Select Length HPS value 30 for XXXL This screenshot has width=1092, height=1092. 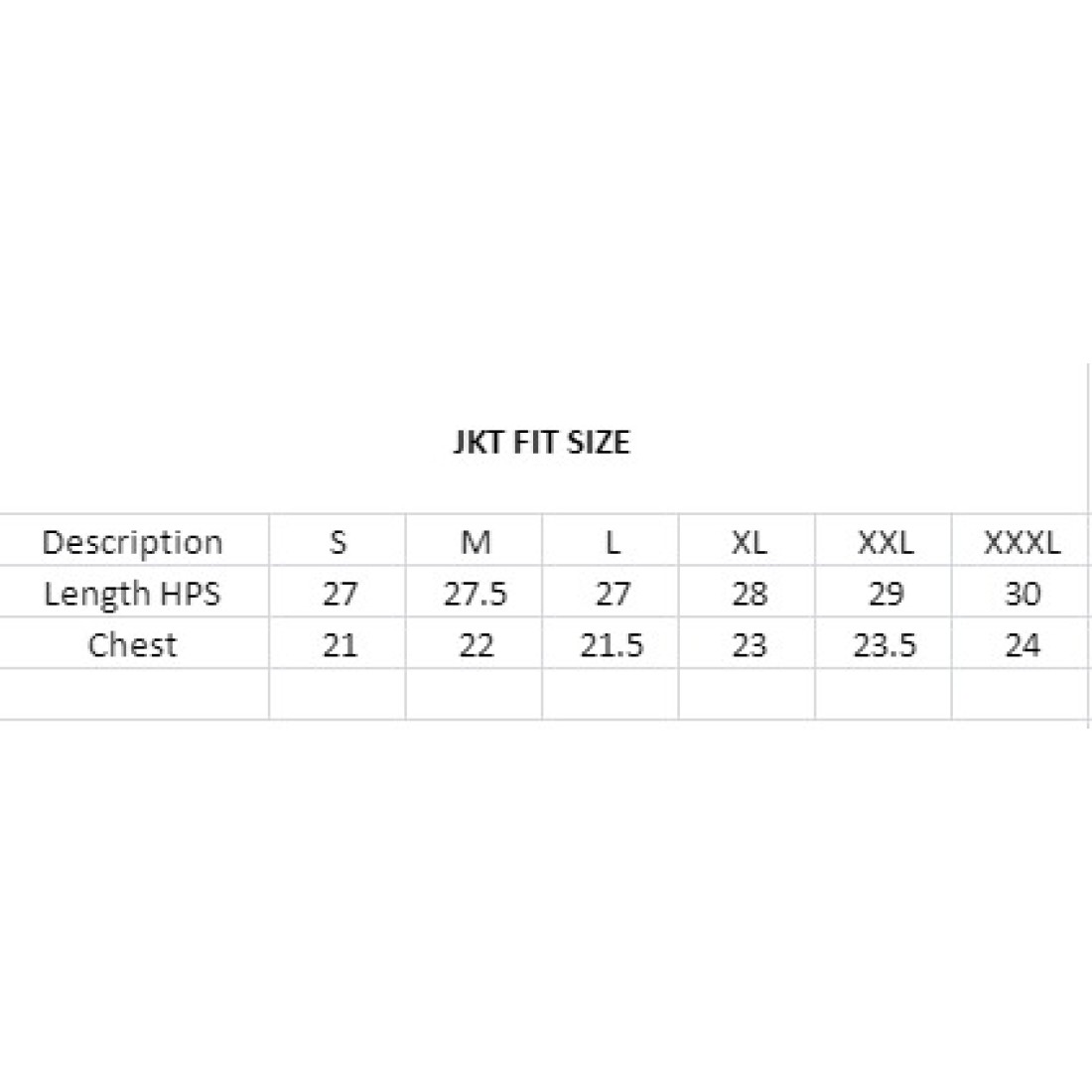coord(1021,593)
